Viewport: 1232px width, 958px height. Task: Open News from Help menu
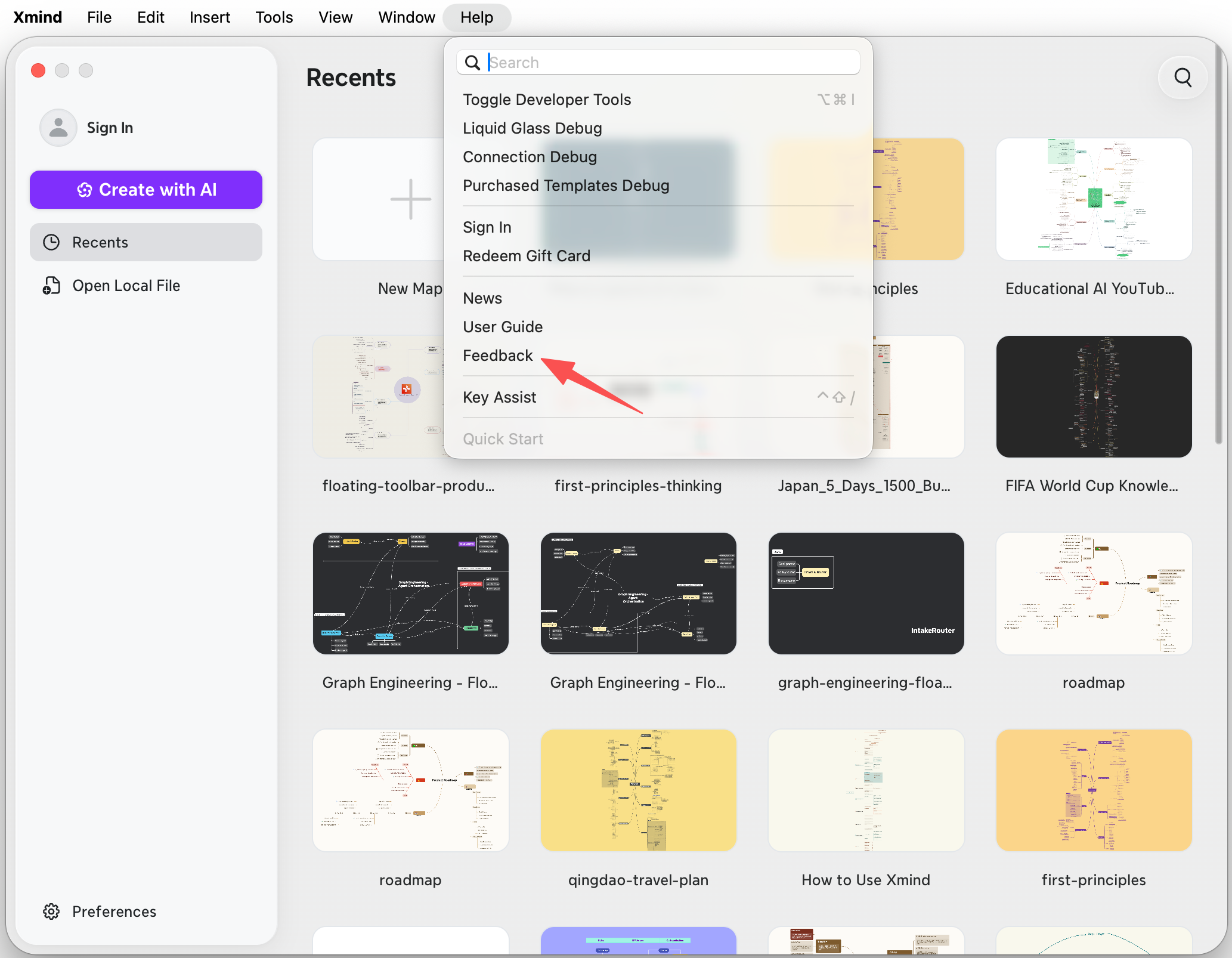coord(658,298)
